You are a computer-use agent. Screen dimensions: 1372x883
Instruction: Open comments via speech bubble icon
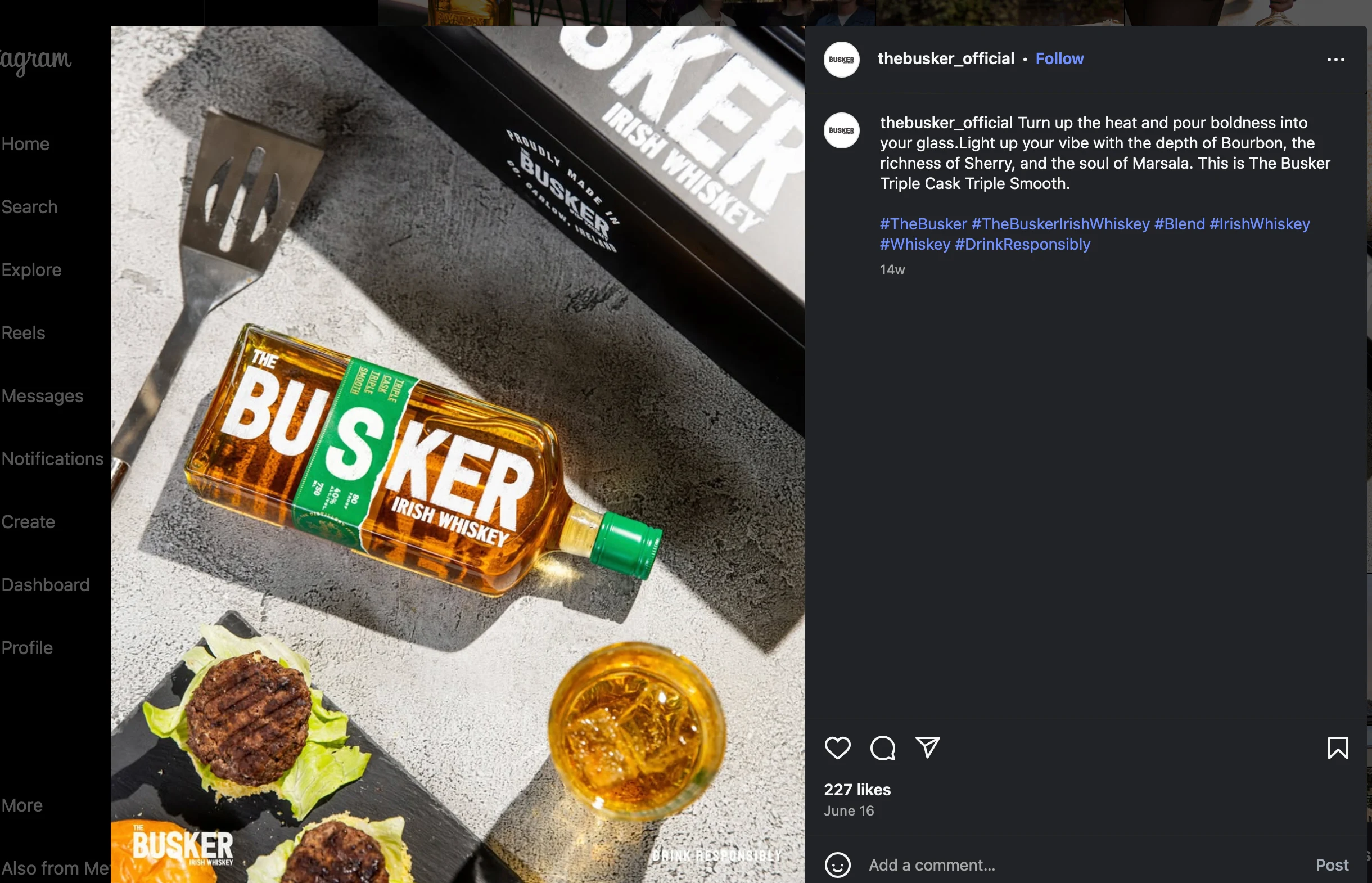coord(883,747)
